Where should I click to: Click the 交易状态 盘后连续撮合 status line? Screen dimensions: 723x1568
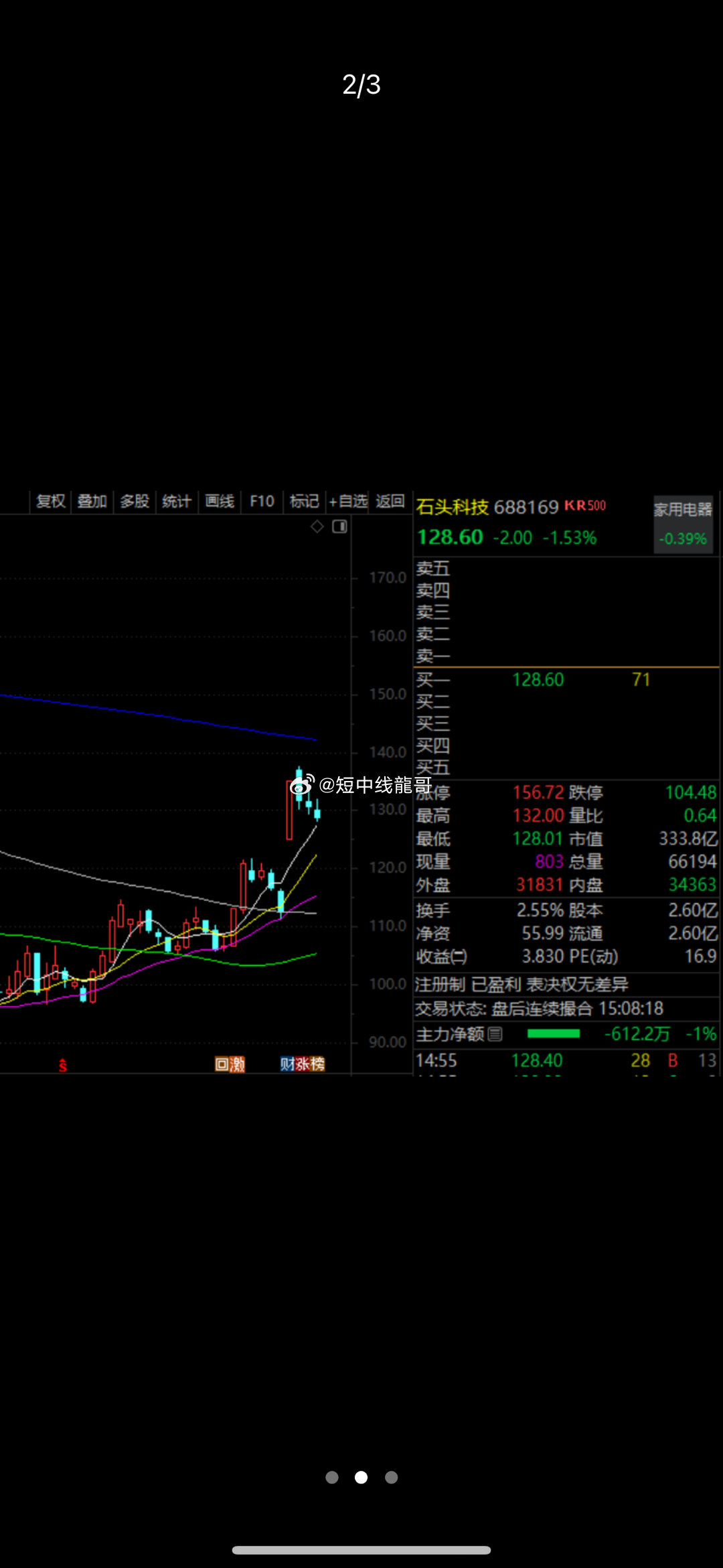pos(539,1009)
